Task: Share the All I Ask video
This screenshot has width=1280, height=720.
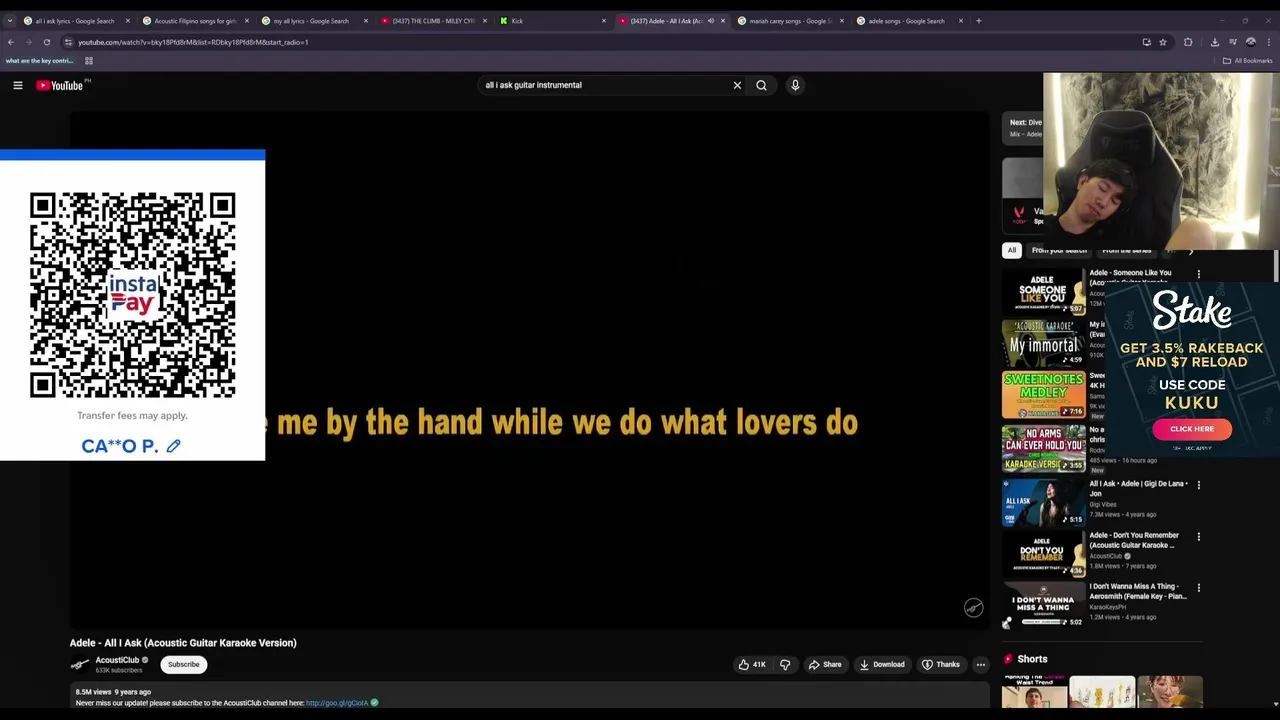Action: tap(825, 664)
